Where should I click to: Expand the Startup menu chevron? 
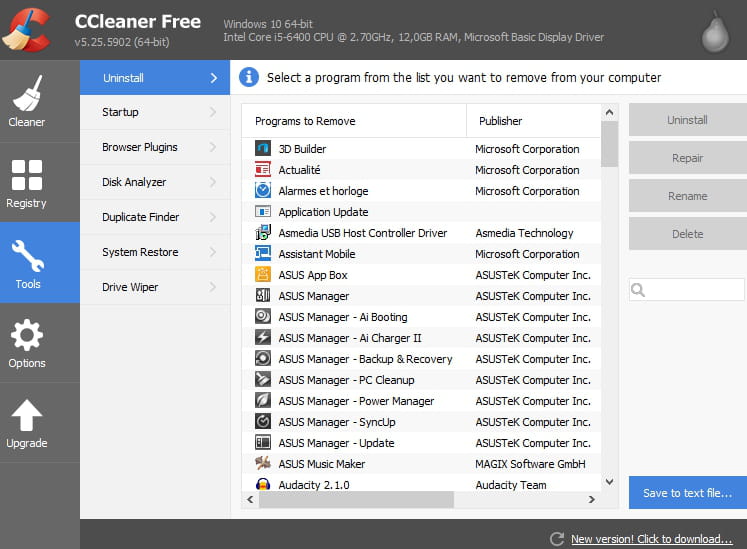click(x=213, y=112)
